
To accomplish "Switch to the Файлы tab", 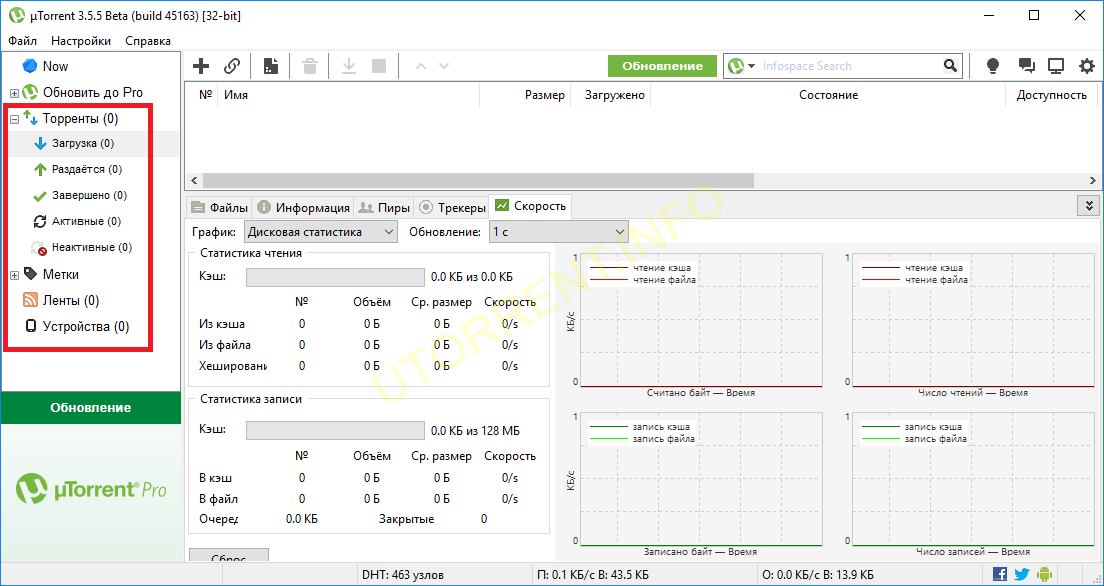I will 220,207.
